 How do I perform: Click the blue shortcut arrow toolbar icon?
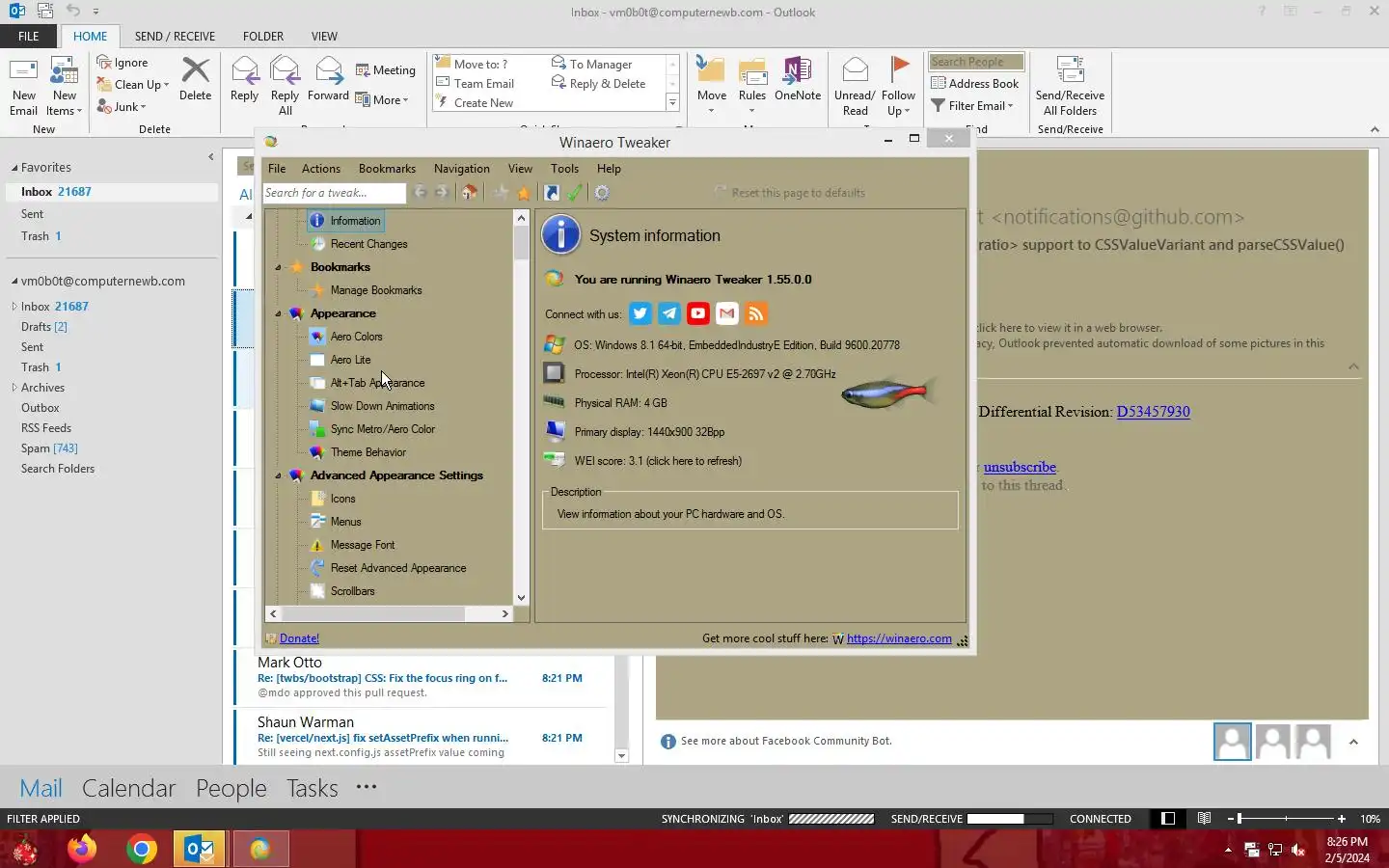pyautogui.click(x=552, y=193)
